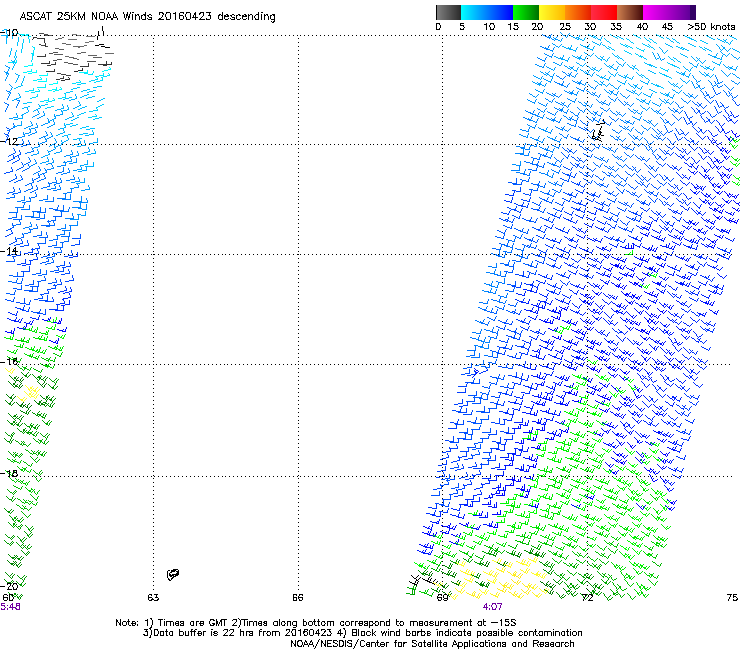This screenshot has width=740, height=650.
Task: Click the purple pass time '5:48'
Action: click(10, 607)
